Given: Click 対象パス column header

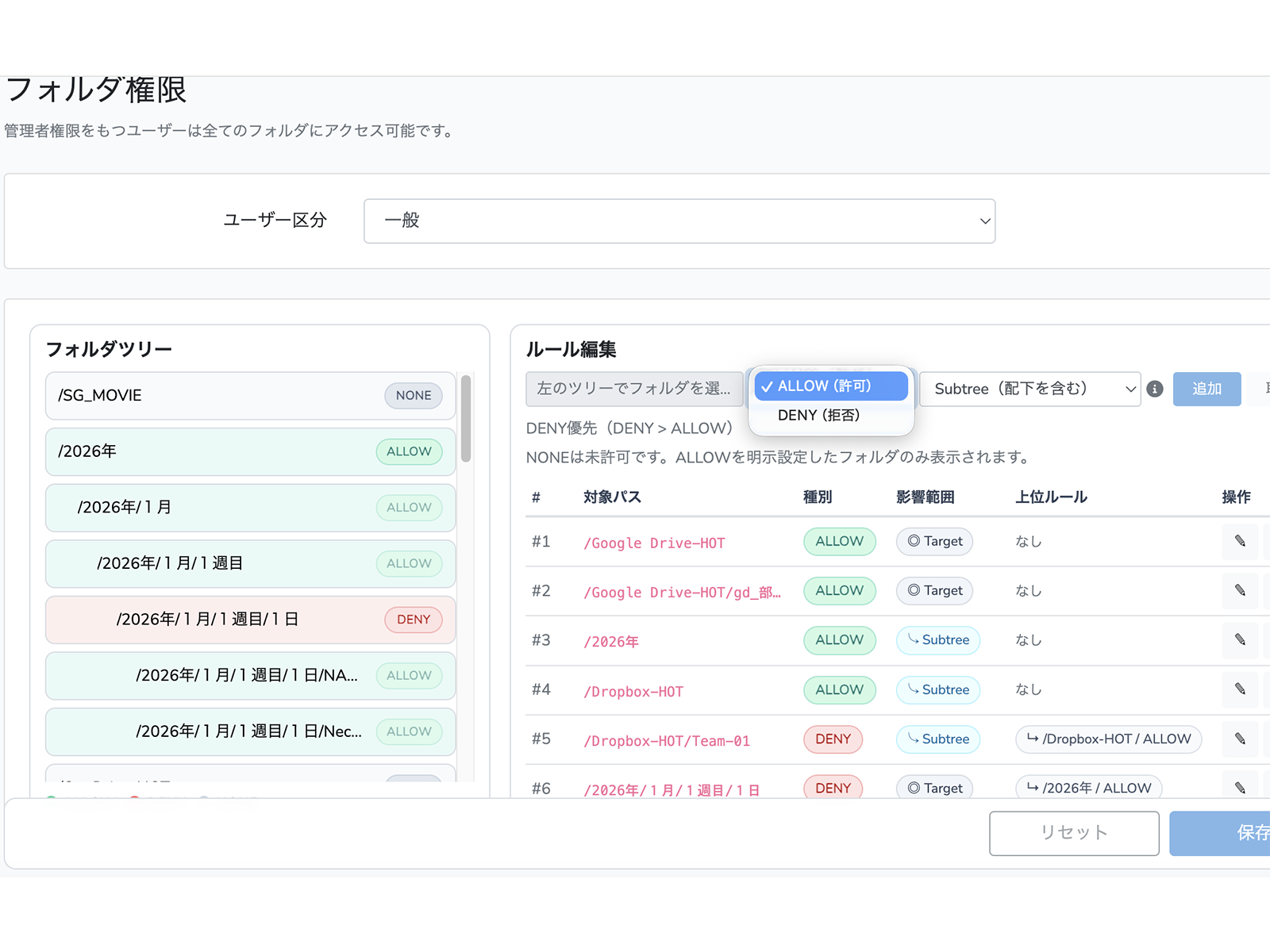Looking at the screenshot, I should pos(612,497).
